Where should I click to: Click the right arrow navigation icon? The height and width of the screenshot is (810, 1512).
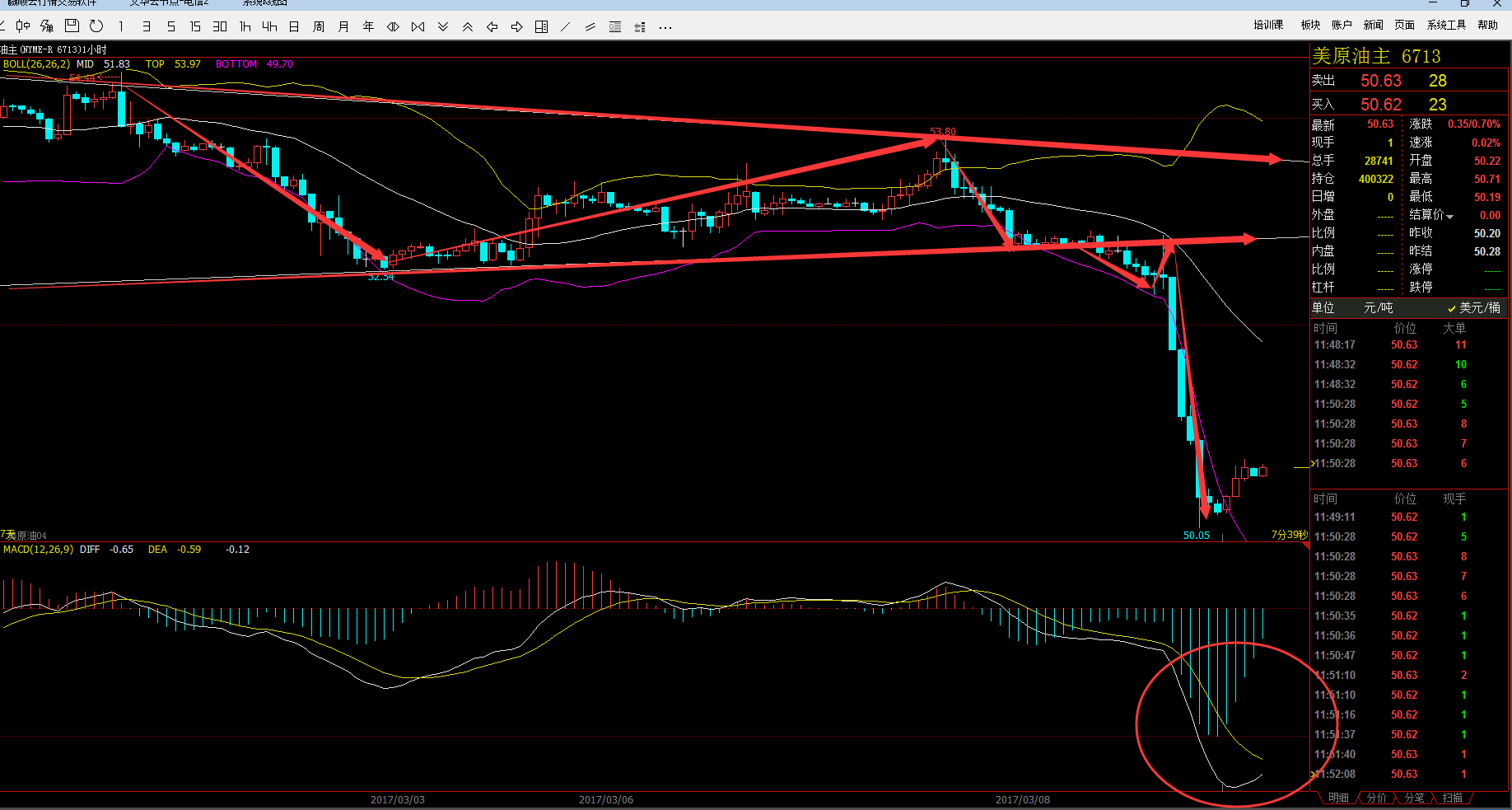point(516,26)
